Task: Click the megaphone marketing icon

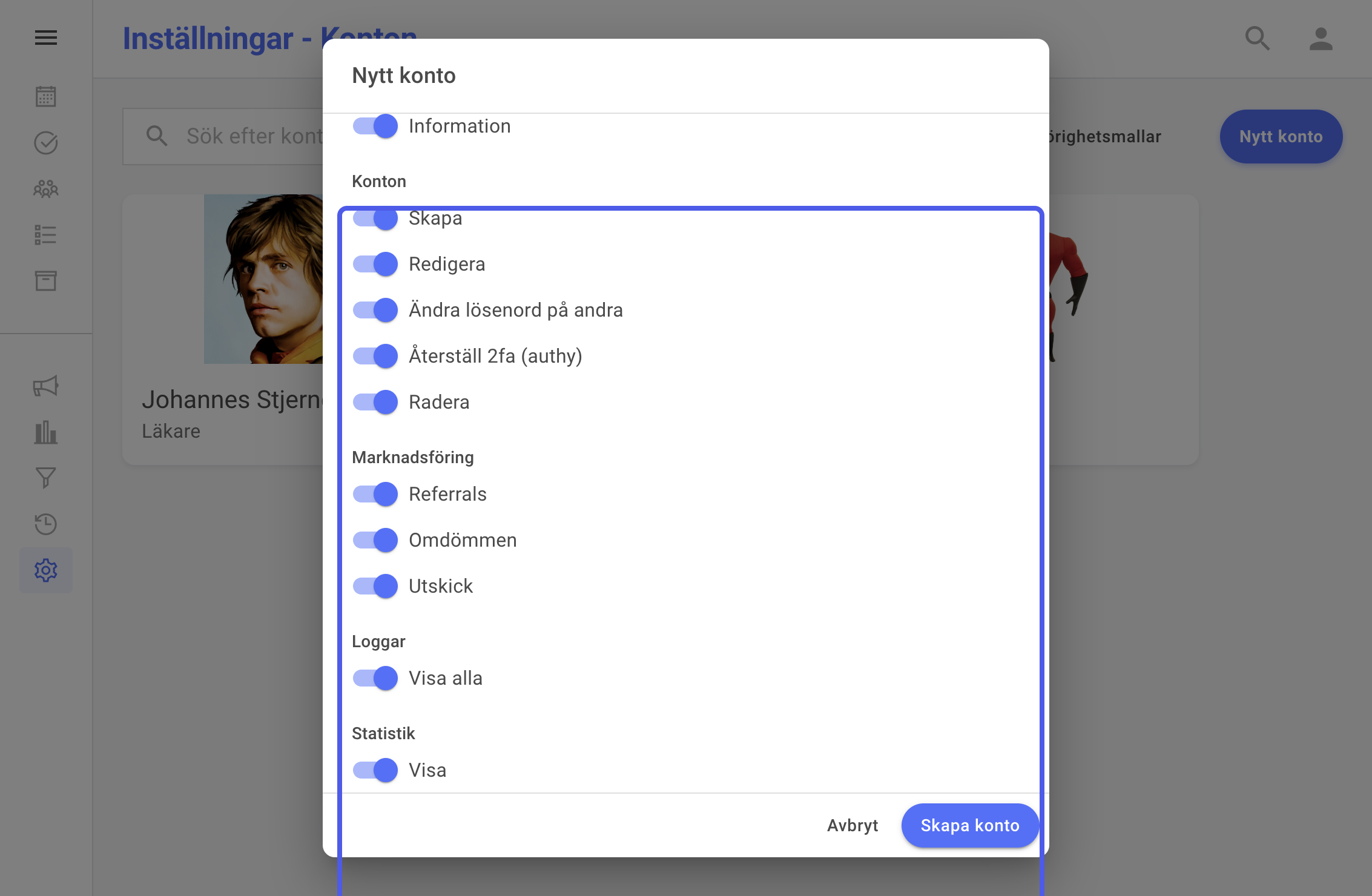Action: click(x=46, y=386)
